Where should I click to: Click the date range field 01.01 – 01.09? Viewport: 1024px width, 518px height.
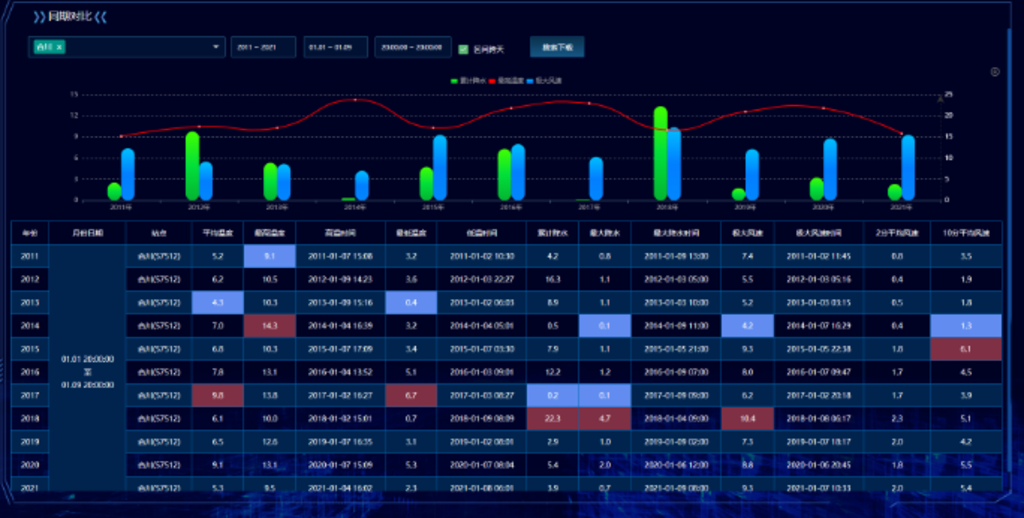pyautogui.click(x=336, y=47)
